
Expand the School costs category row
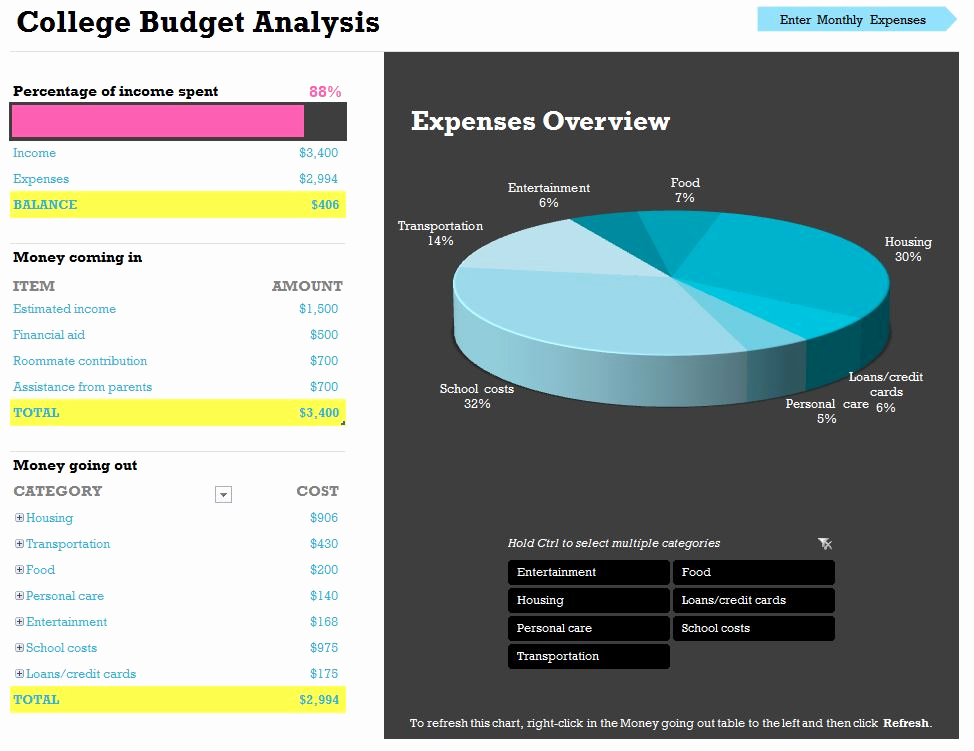click(x=19, y=648)
